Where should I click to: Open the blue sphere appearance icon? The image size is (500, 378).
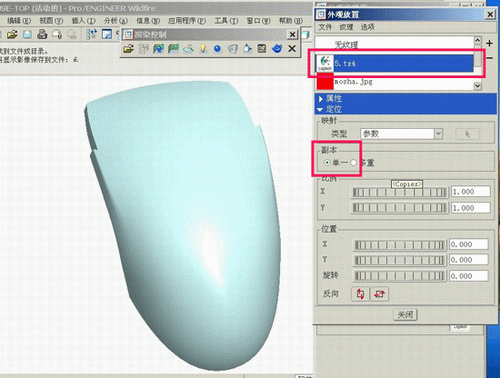coord(218,49)
